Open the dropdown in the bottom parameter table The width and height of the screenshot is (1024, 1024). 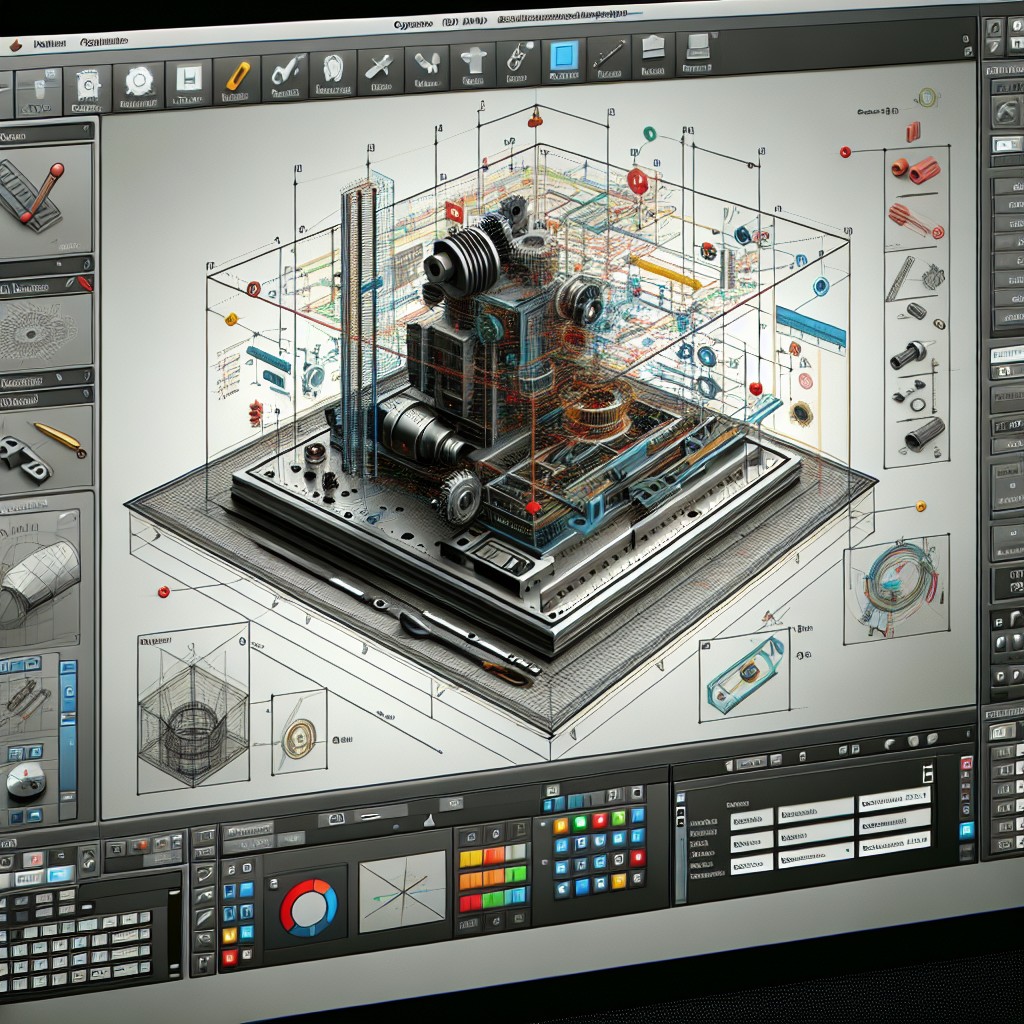pos(847,850)
